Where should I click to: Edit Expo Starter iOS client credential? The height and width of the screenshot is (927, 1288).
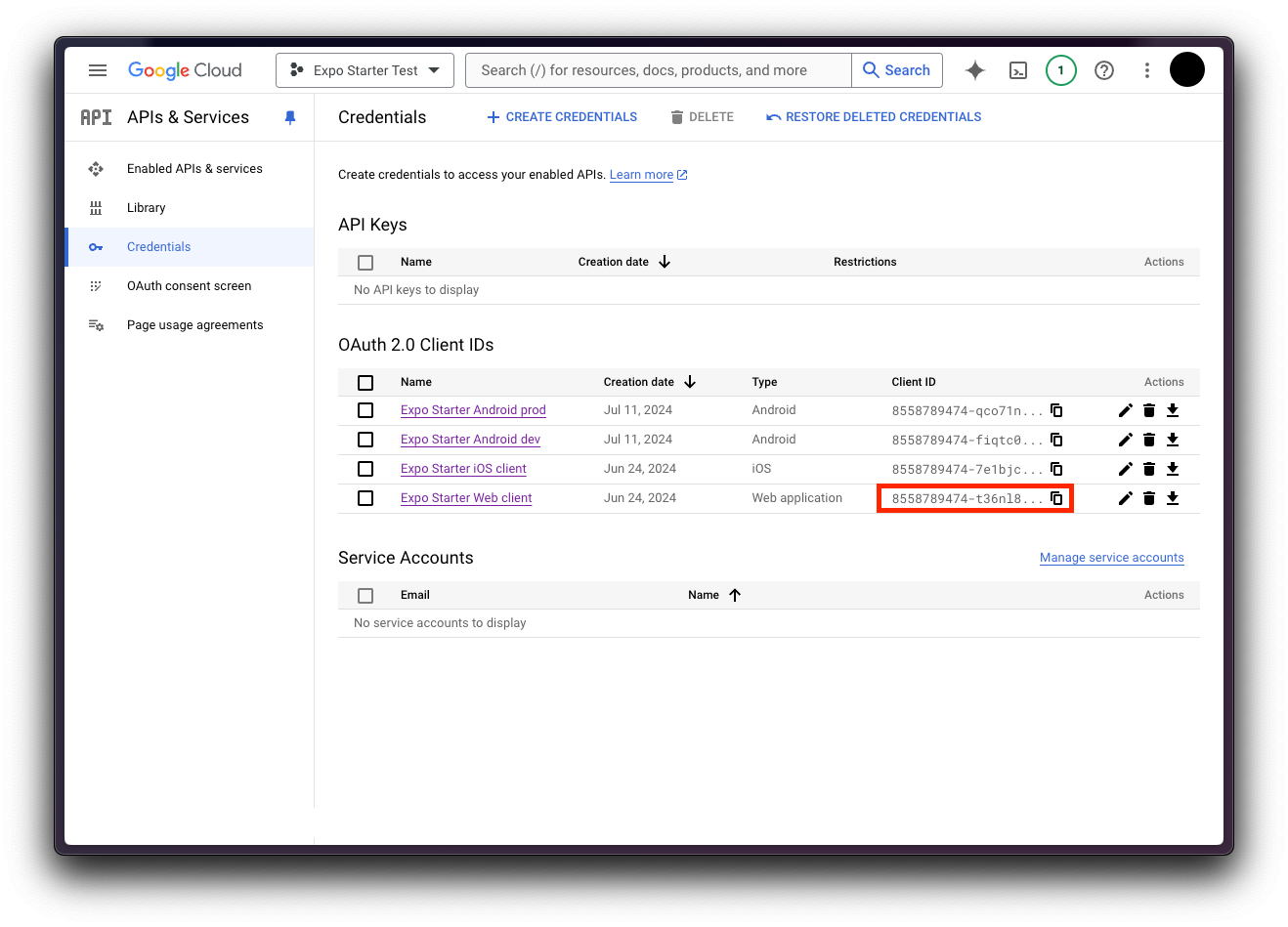1126,469
